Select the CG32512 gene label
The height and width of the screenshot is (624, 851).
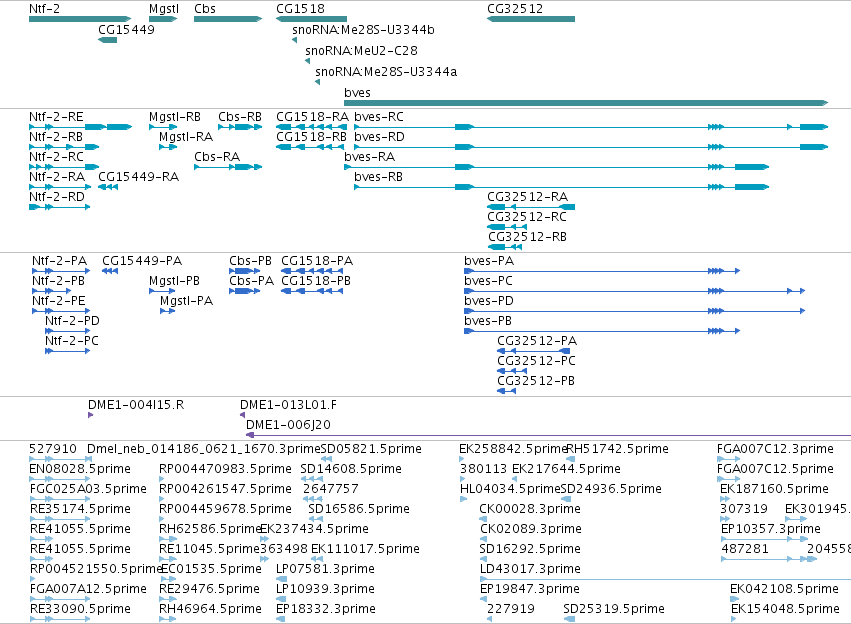[x=515, y=9]
